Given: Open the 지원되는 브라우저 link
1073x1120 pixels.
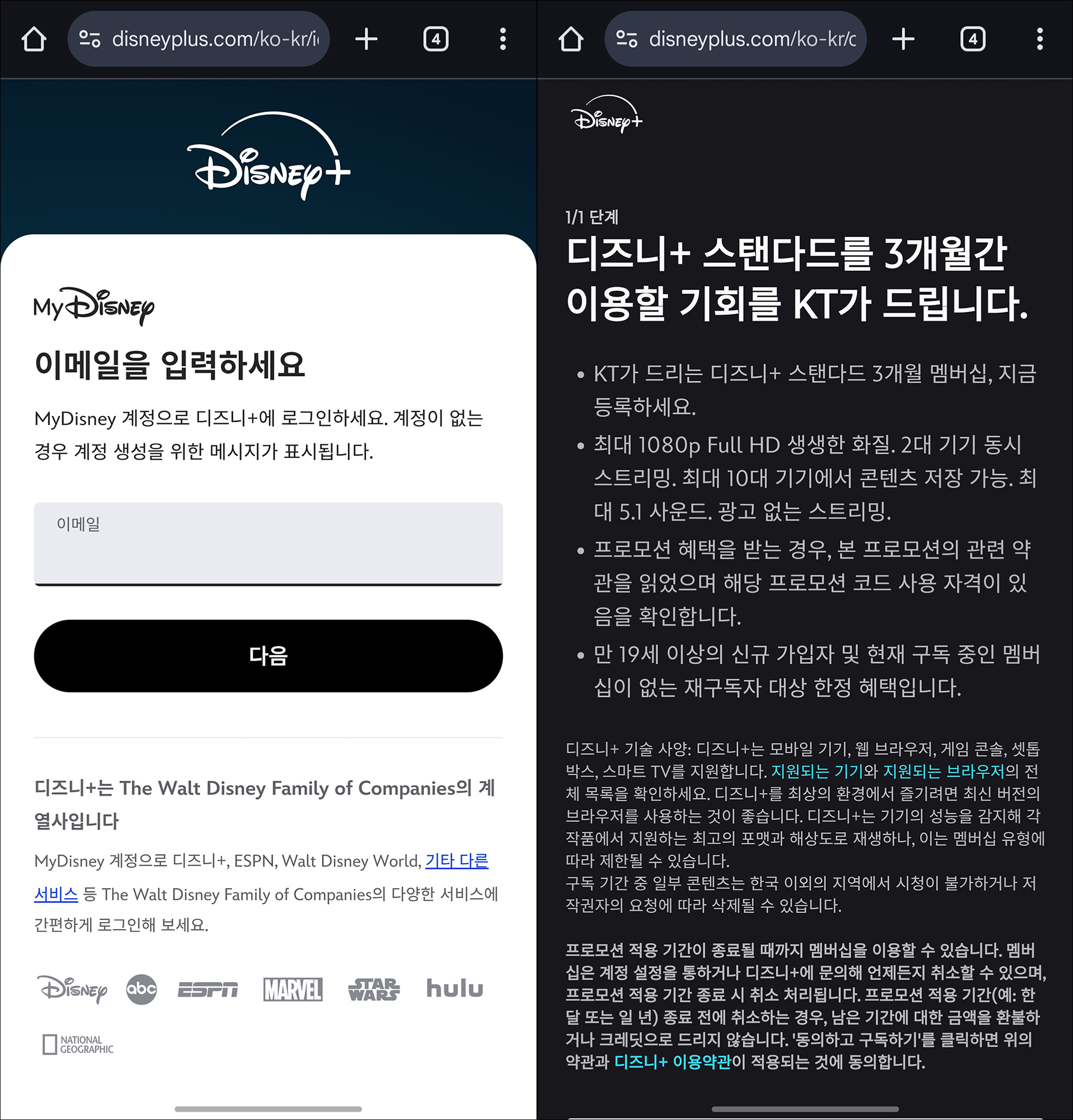Looking at the screenshot, I should click(x=943, y=771).
